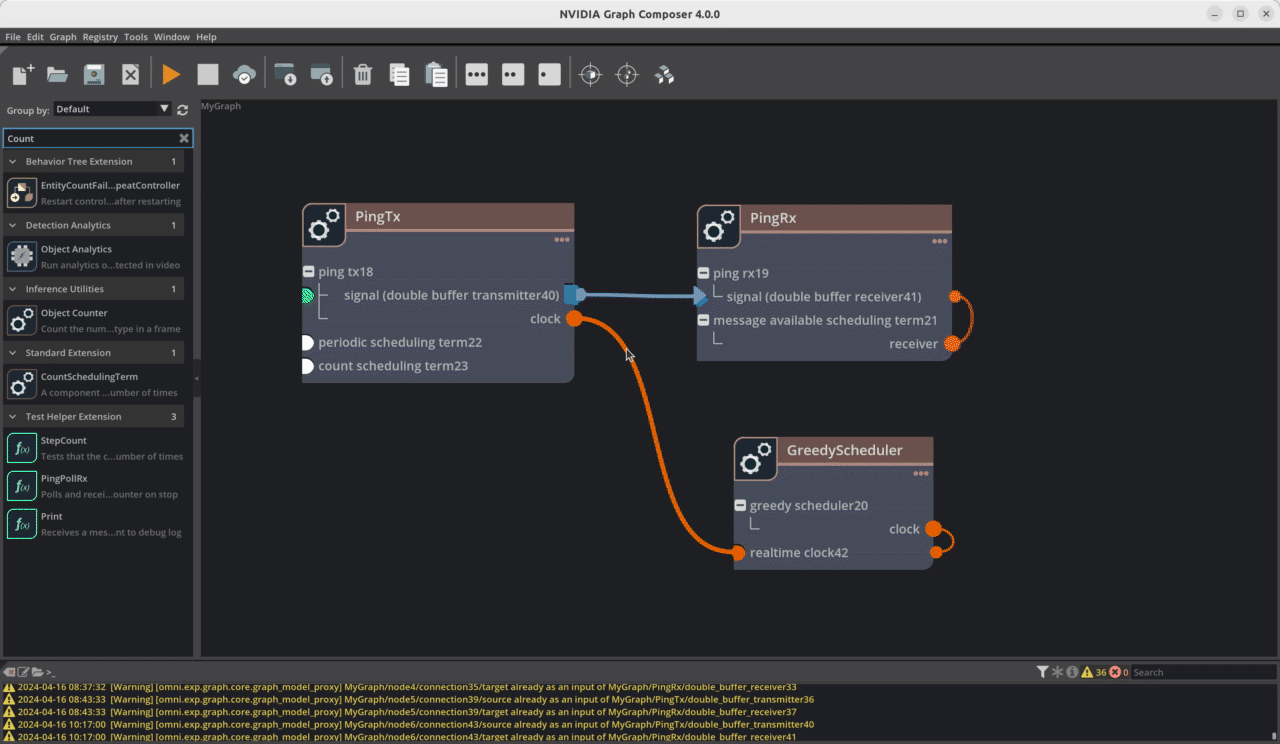Viewport: 1280px width, 744px height.
Task: Select the single-dot node display mode icon
Action: pos(549,74)
